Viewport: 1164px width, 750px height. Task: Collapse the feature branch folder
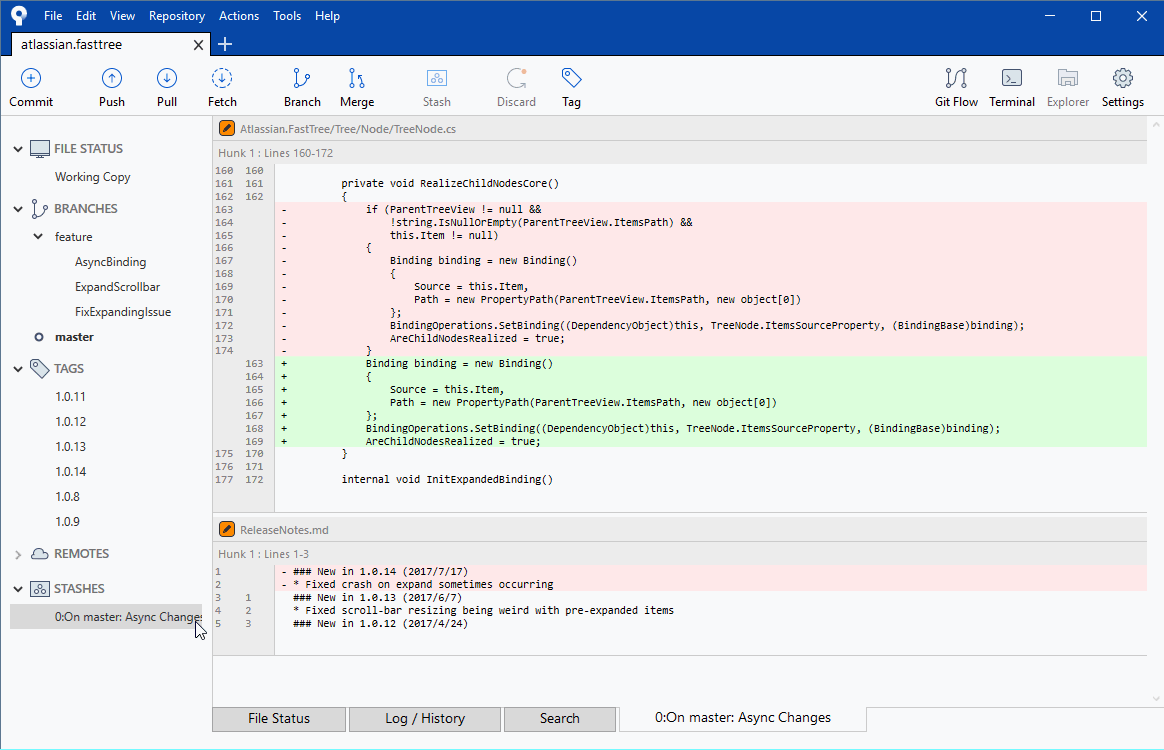pyautogui.click(x=39, y=237)
